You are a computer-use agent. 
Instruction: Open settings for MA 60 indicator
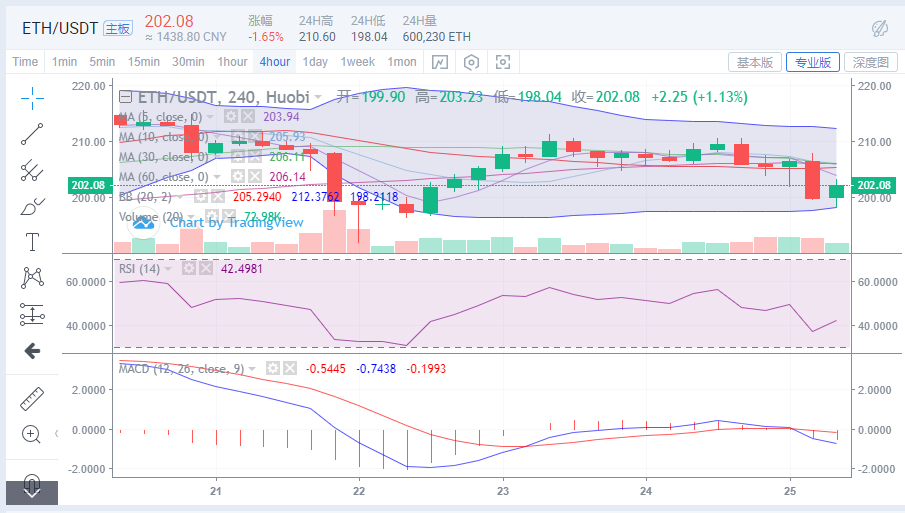click(x=238, y=176)
